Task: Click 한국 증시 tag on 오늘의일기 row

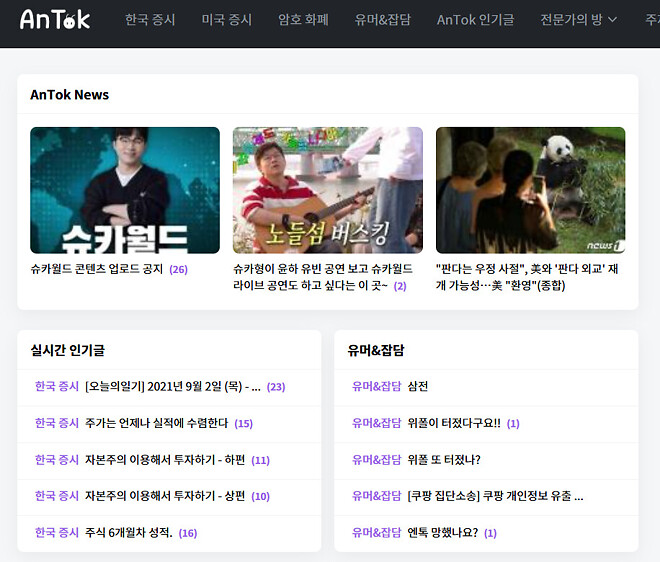Action: (57, 386)
